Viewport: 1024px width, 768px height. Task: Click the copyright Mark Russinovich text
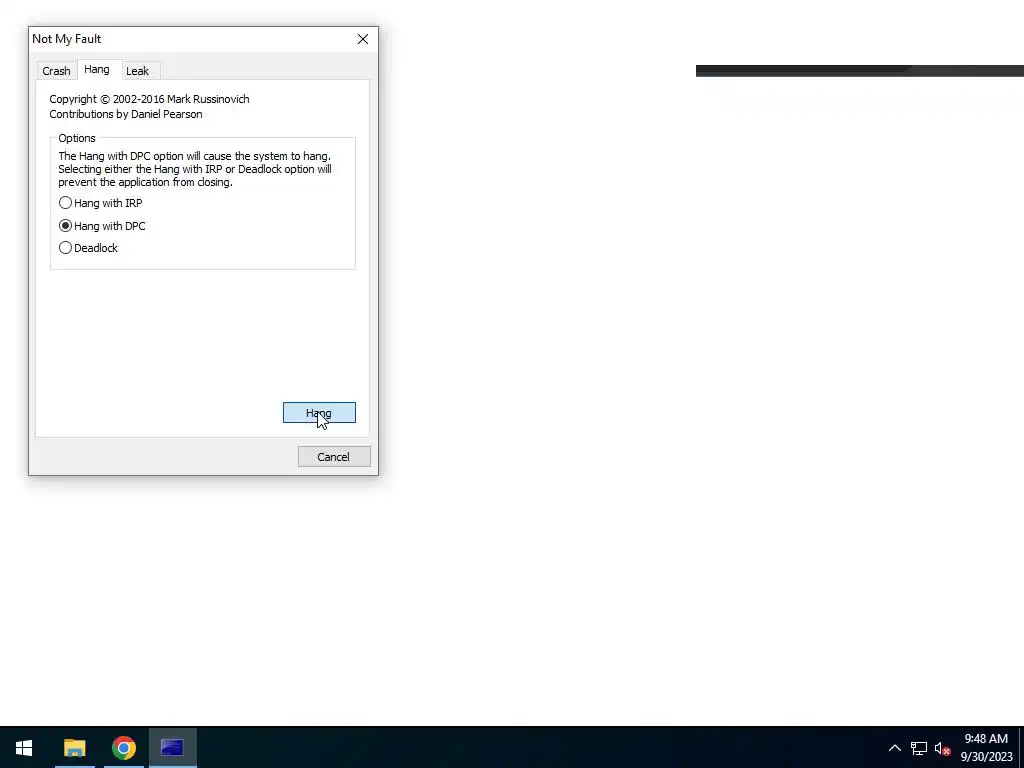(149, 99)
